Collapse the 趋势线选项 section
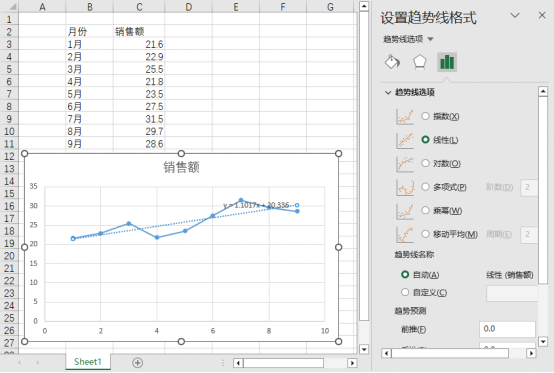 click(x=388, y=93)
